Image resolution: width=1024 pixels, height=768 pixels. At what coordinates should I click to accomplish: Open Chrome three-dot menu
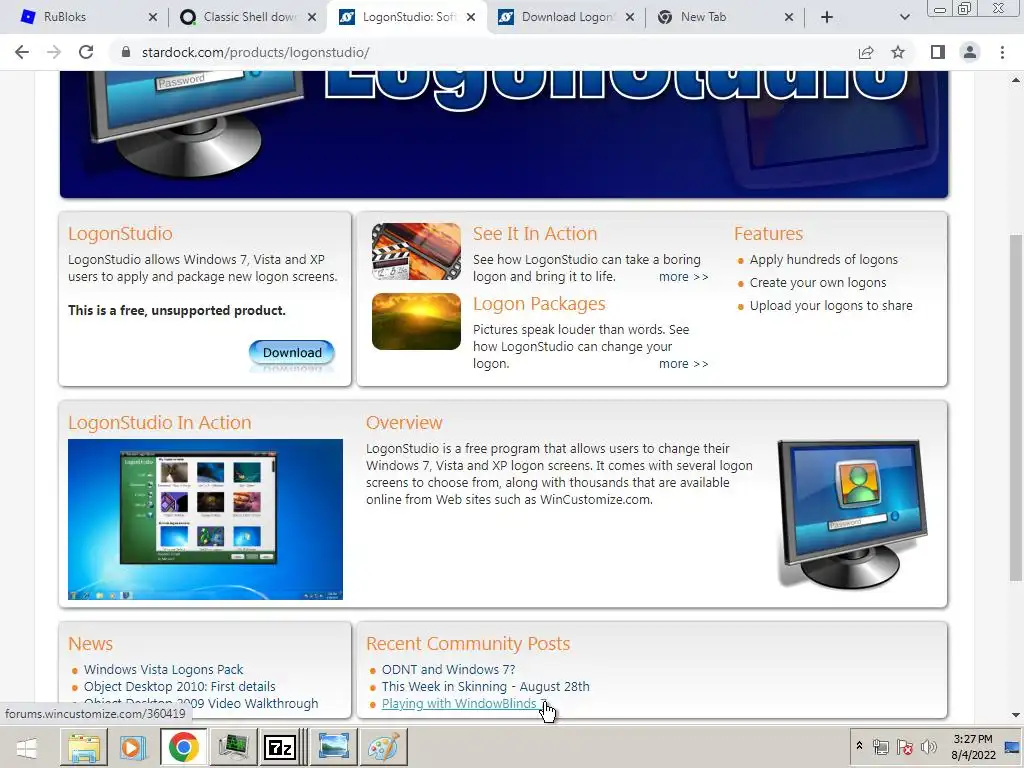coord(1002,52)
